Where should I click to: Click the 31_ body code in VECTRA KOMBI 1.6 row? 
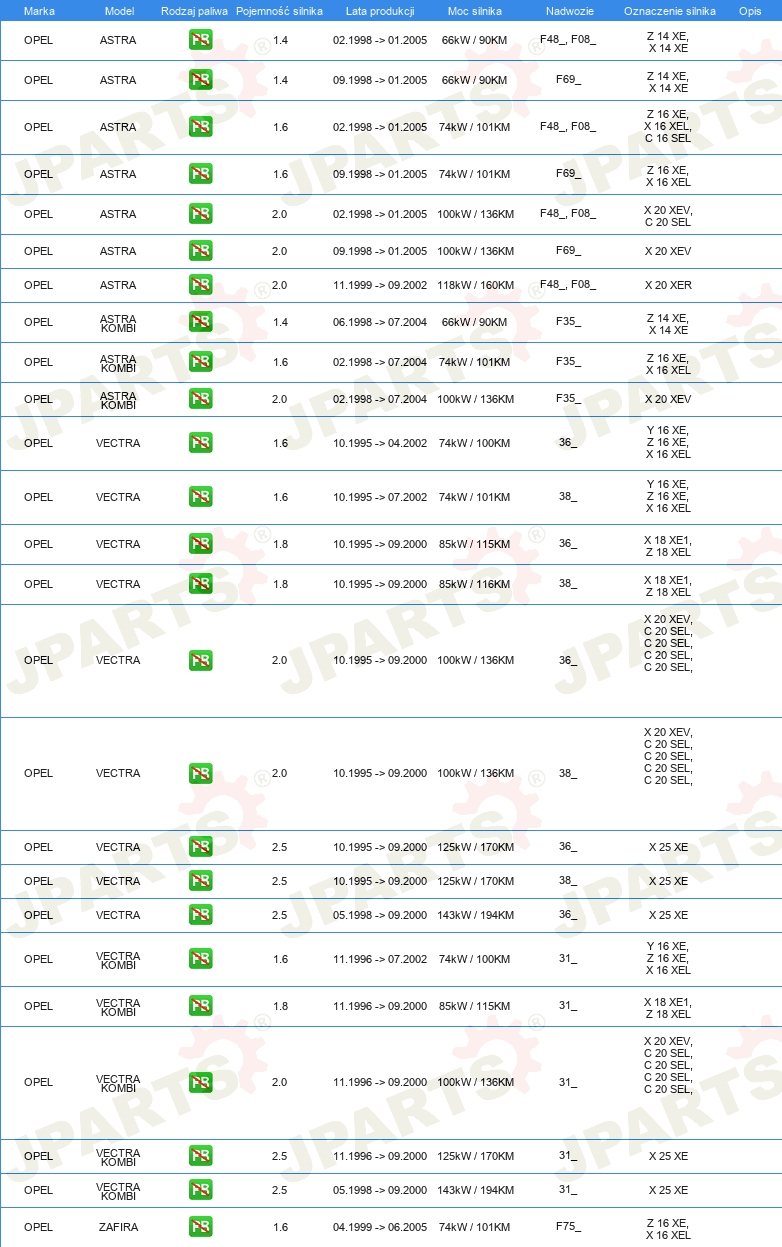[568, 959]
